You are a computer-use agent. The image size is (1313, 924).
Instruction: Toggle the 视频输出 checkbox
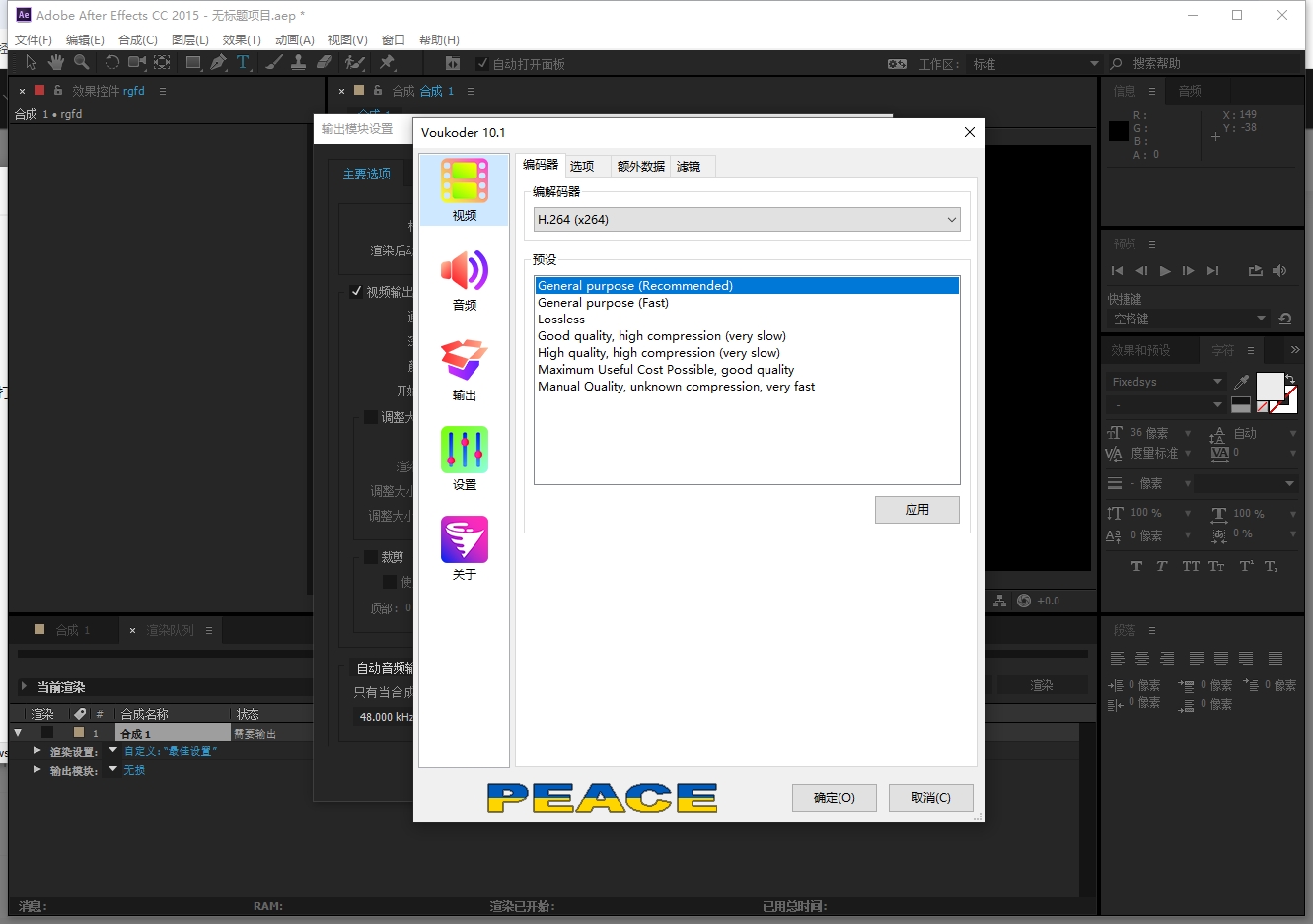(356, 291)
